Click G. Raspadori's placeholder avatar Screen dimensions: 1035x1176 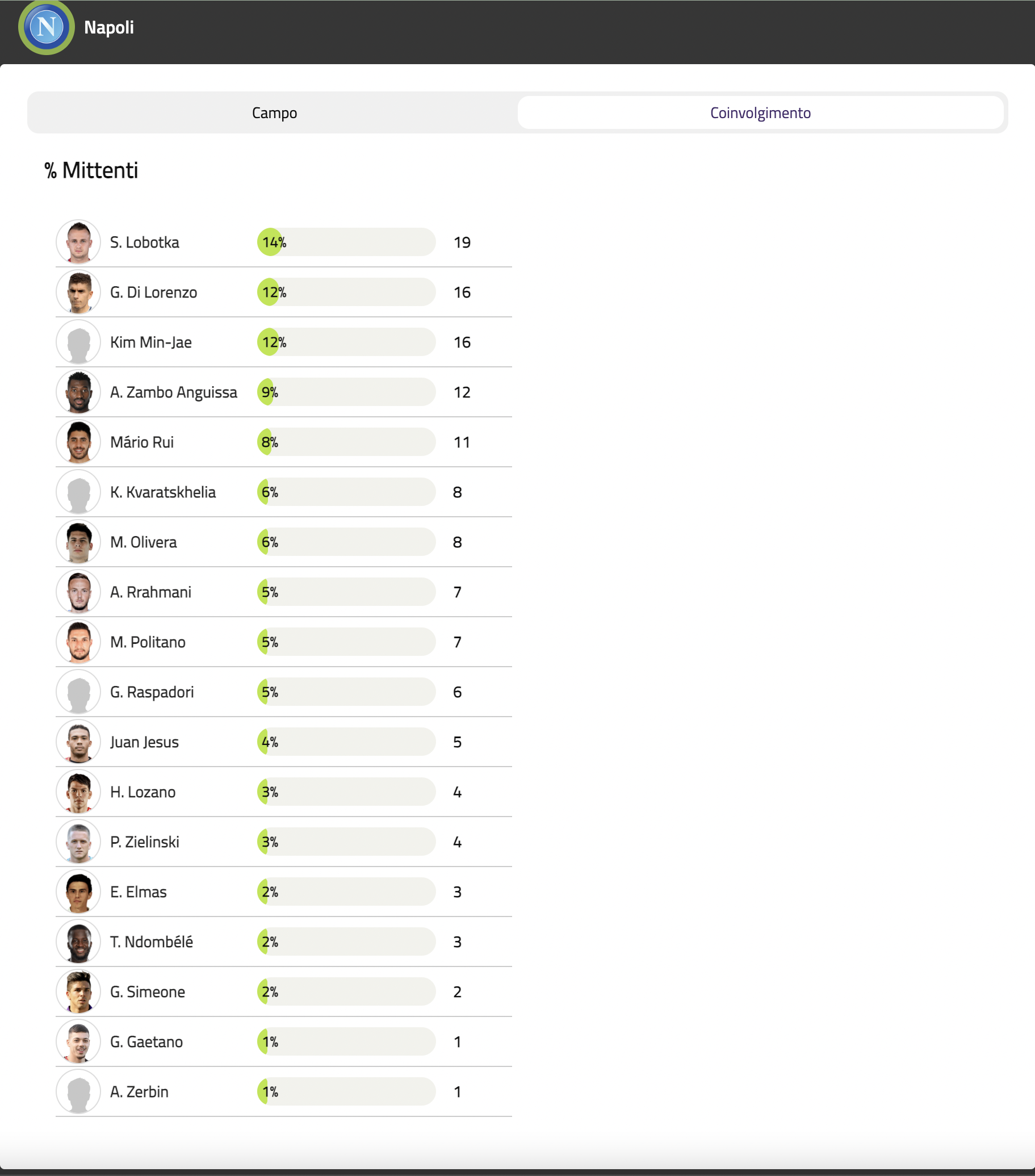click(x=78, y=692)
